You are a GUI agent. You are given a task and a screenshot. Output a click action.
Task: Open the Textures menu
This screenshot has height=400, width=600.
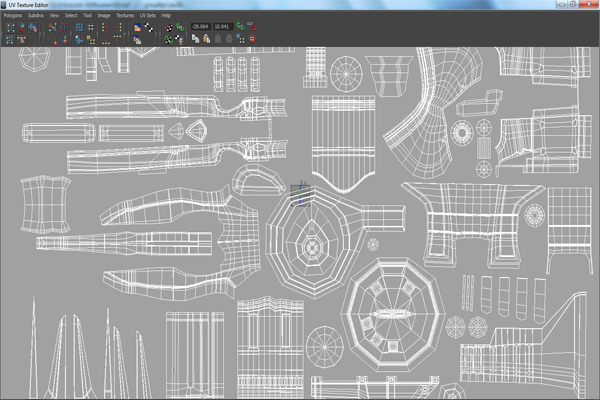click(x=125, y=15)
